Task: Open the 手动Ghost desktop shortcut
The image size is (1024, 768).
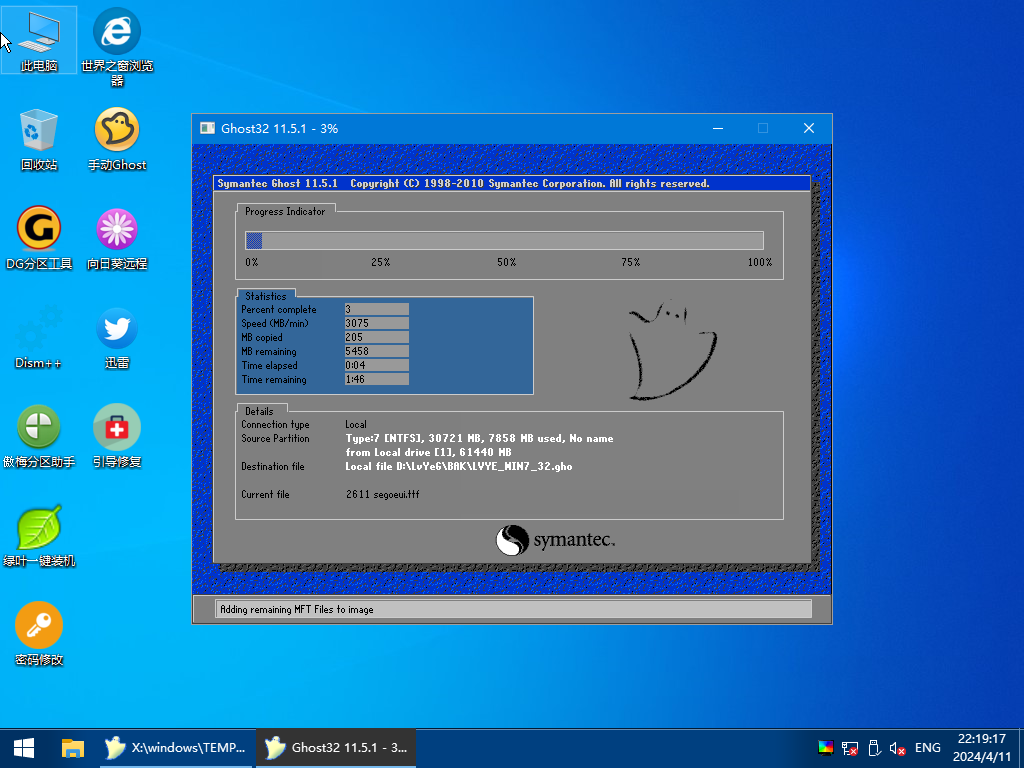Action: [x=117, y=140]
